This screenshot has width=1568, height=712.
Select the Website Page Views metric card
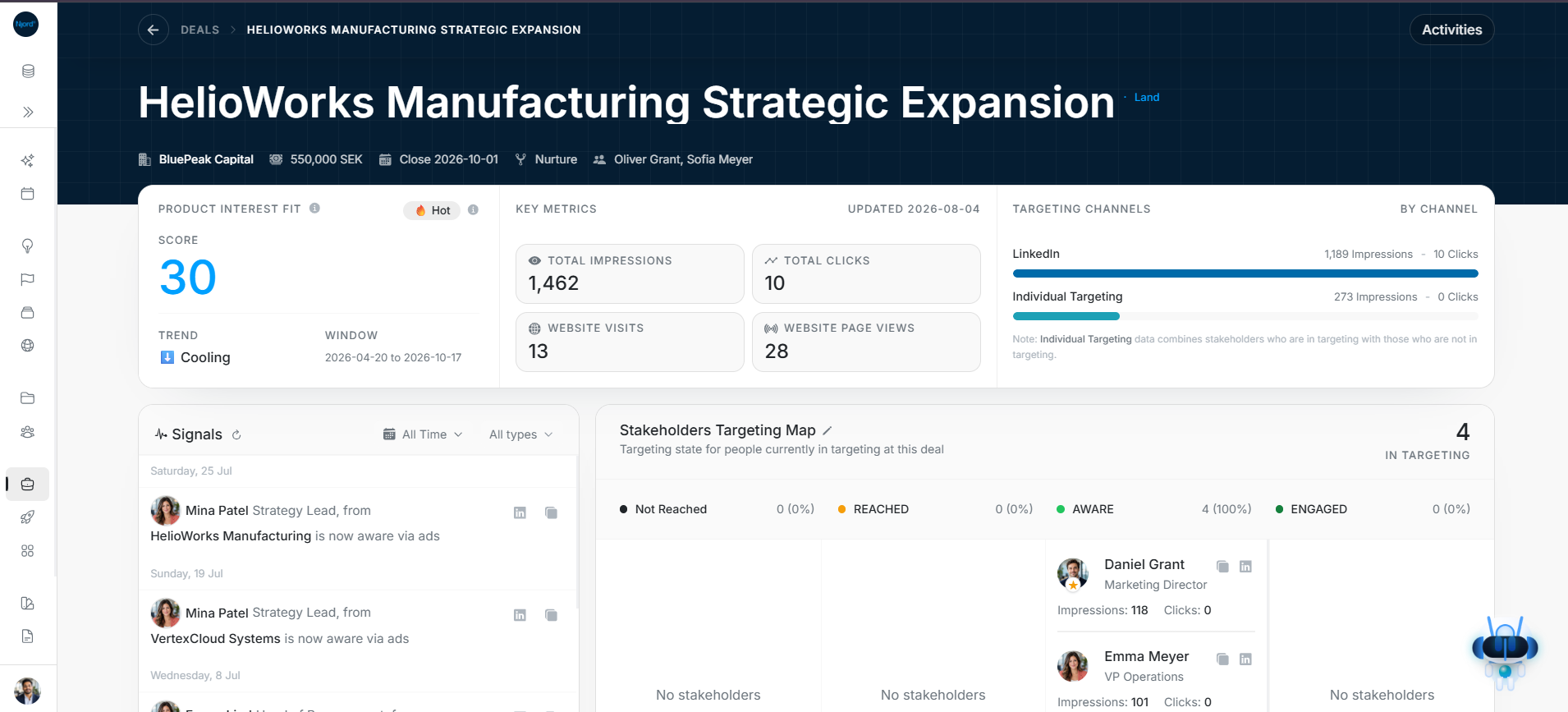click(x=866, y=342)
